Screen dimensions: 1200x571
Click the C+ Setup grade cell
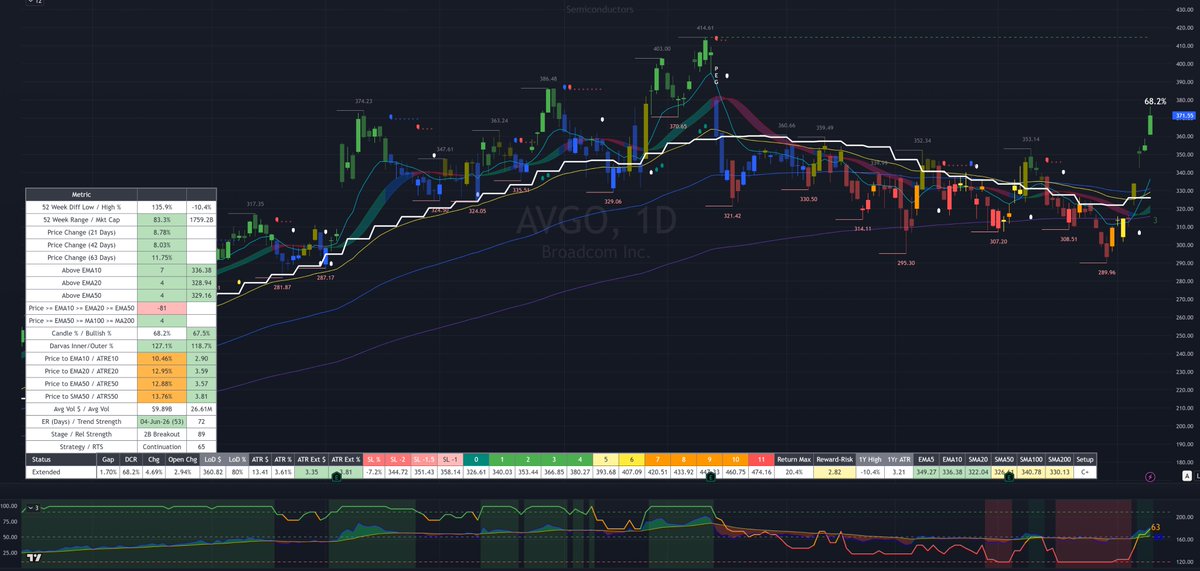click(1086, 471)
